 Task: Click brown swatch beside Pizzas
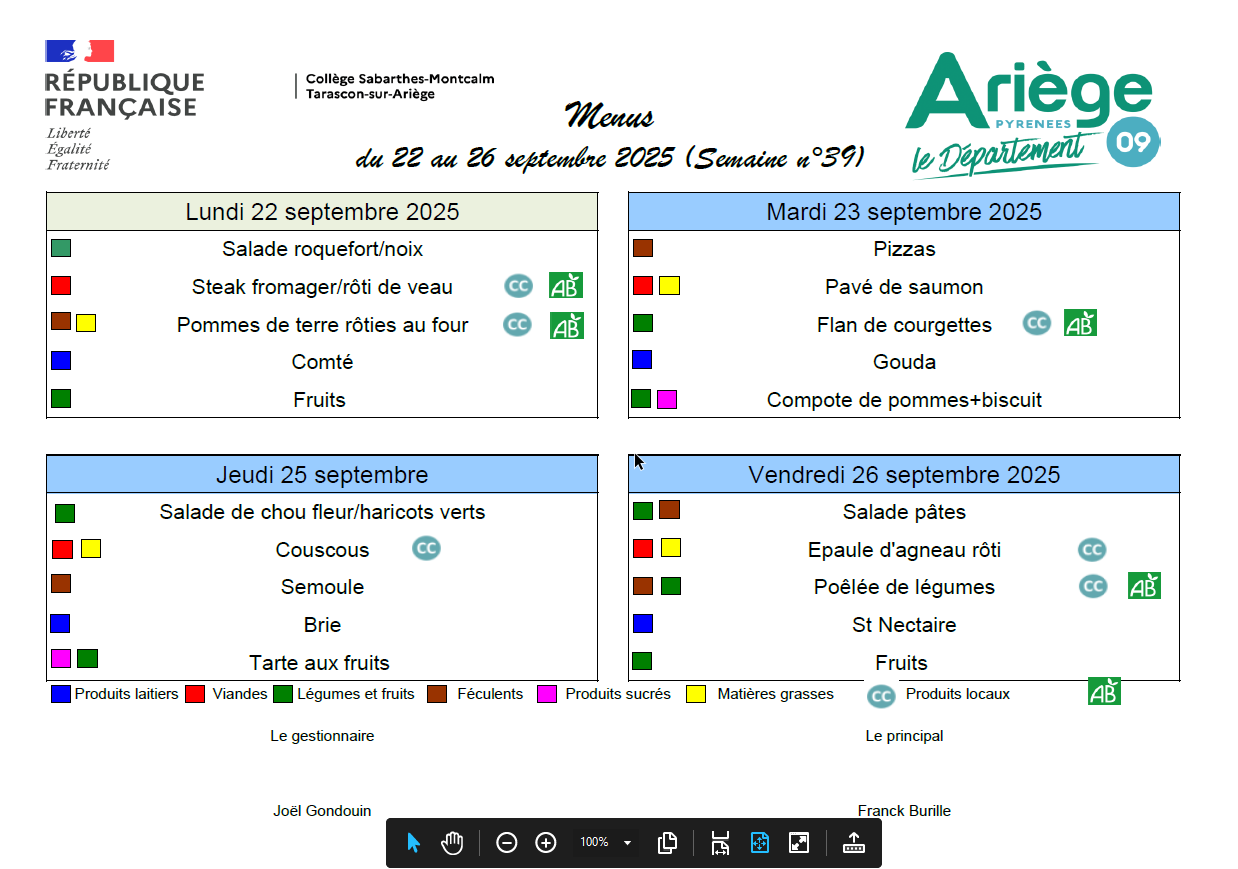[643, 248]
